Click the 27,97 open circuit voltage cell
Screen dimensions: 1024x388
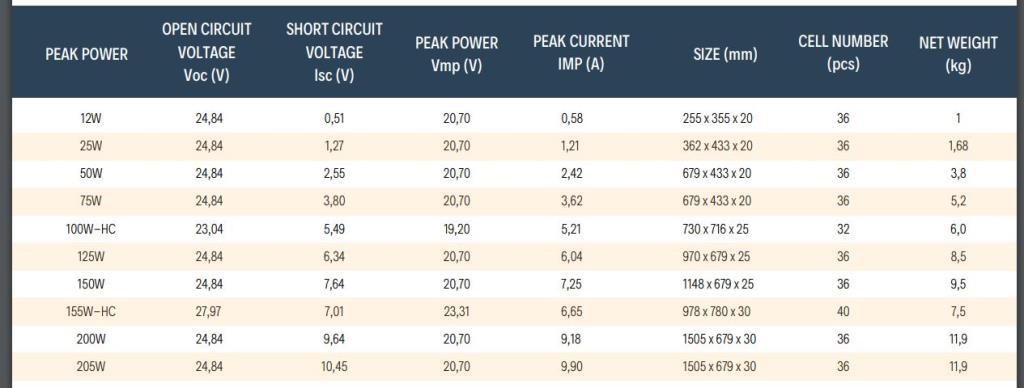coord(208,312)
